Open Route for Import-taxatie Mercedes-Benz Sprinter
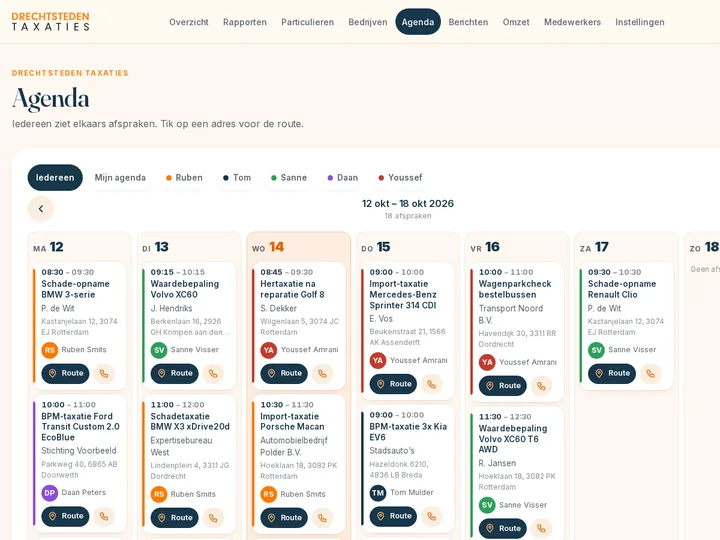This screenshot has height=540, width=720. 394,384
